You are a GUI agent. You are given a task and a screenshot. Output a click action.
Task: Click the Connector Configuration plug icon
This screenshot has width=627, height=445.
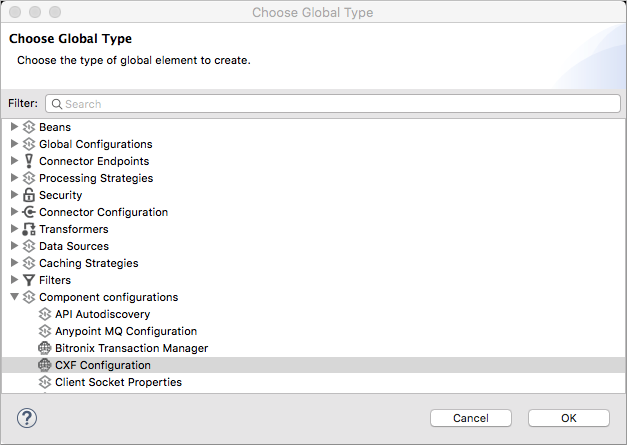[29, 212]
